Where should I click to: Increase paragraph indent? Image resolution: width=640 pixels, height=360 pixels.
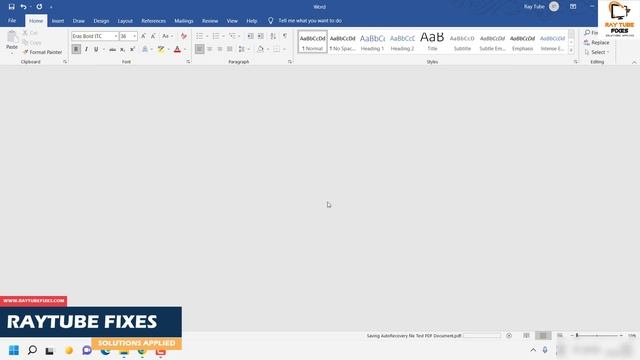tap(260, 36)
